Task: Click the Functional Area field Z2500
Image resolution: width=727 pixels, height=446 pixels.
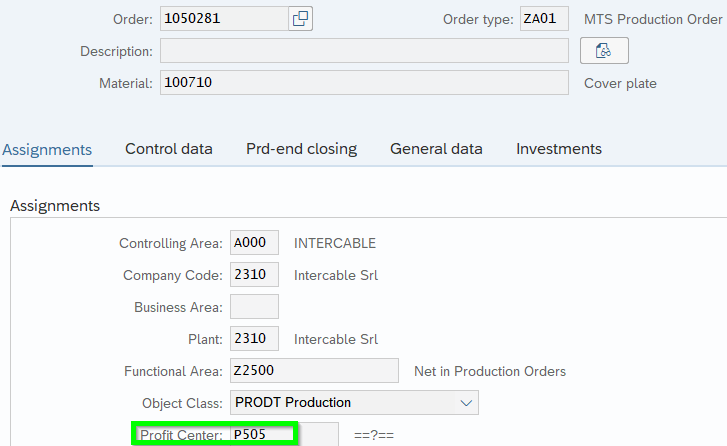Action: click(314, 371)
